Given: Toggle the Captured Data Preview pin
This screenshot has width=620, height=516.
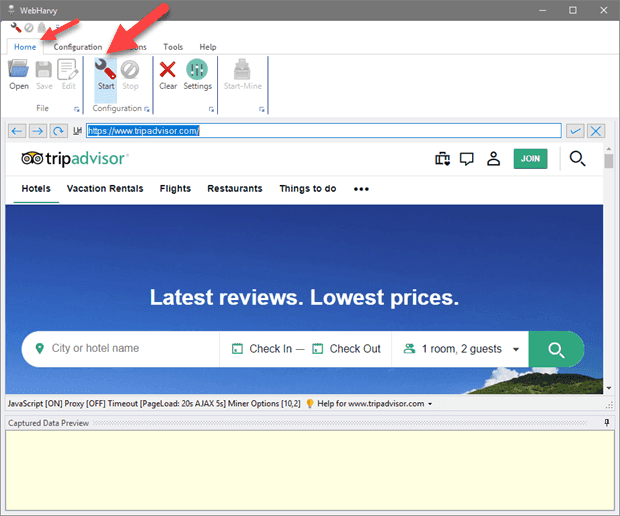Looking at the screenshot, I should (x=606, y=423).
